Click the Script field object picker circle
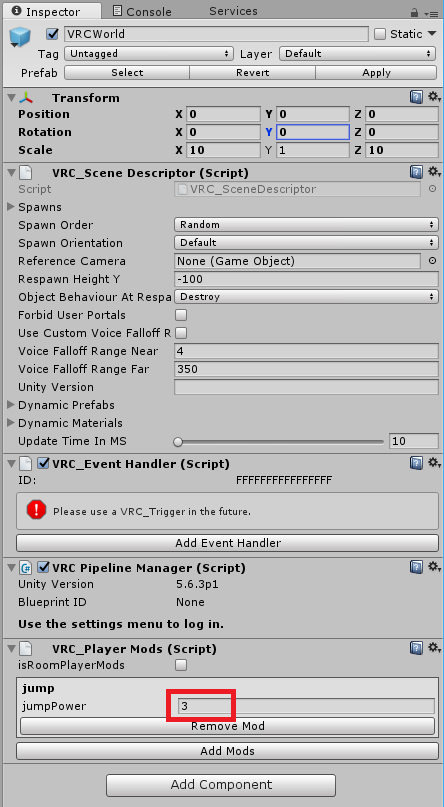 point(432,189)
